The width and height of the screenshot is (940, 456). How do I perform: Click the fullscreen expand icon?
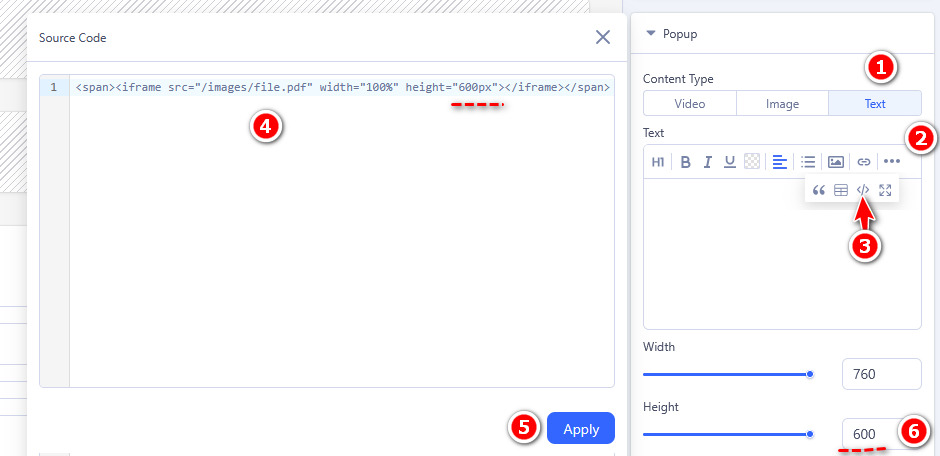(885, 191)
